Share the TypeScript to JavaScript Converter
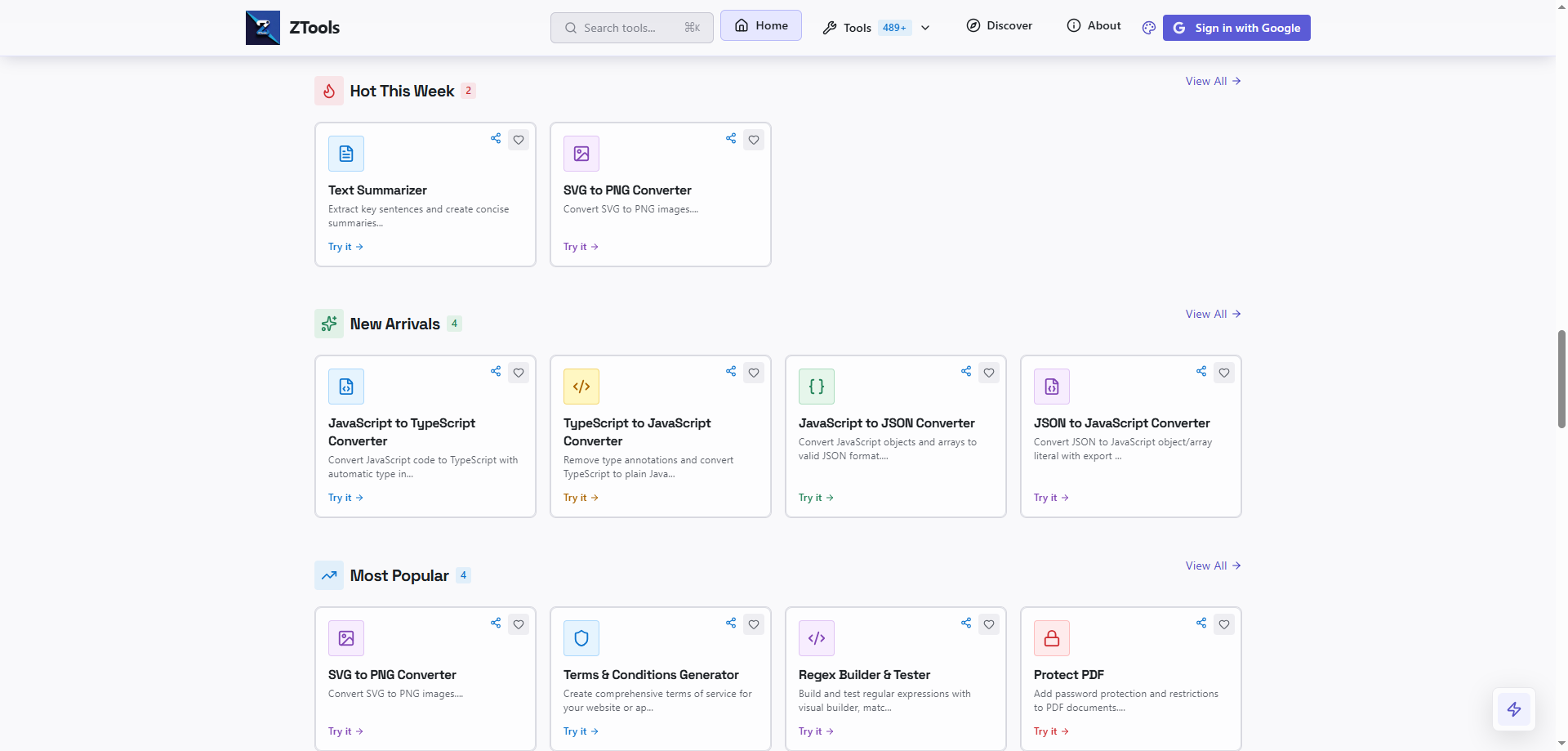The width and height of the screenshot is (1568, 751). [731, 371]
